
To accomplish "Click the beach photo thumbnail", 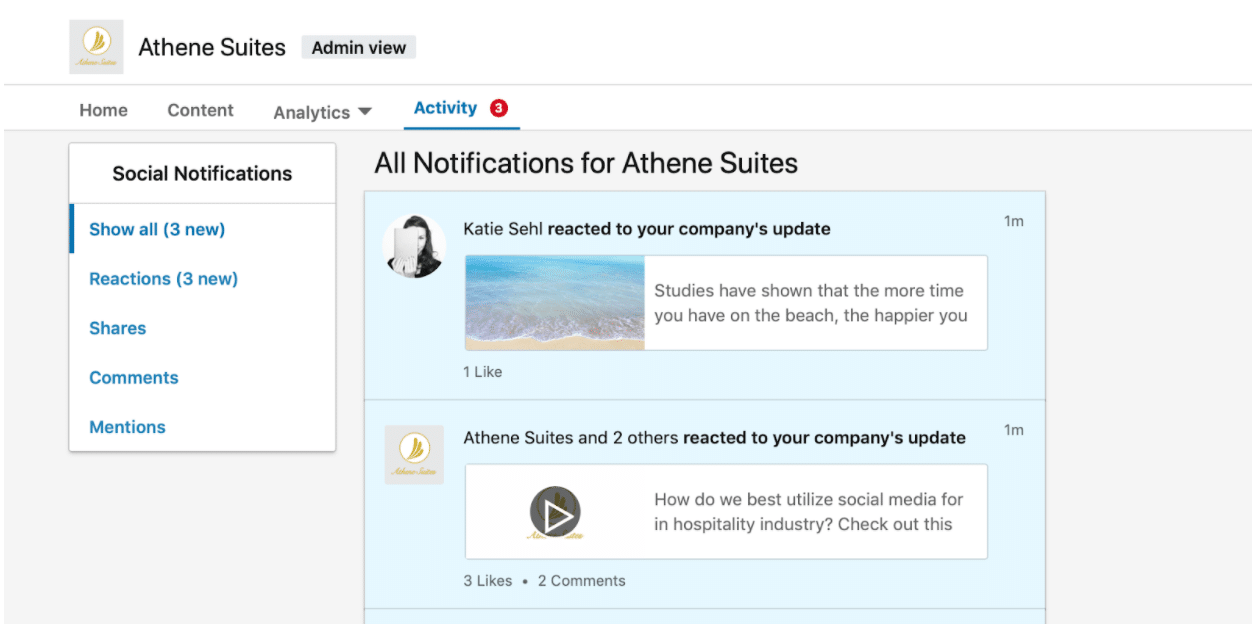I will [x=554, y=302].
